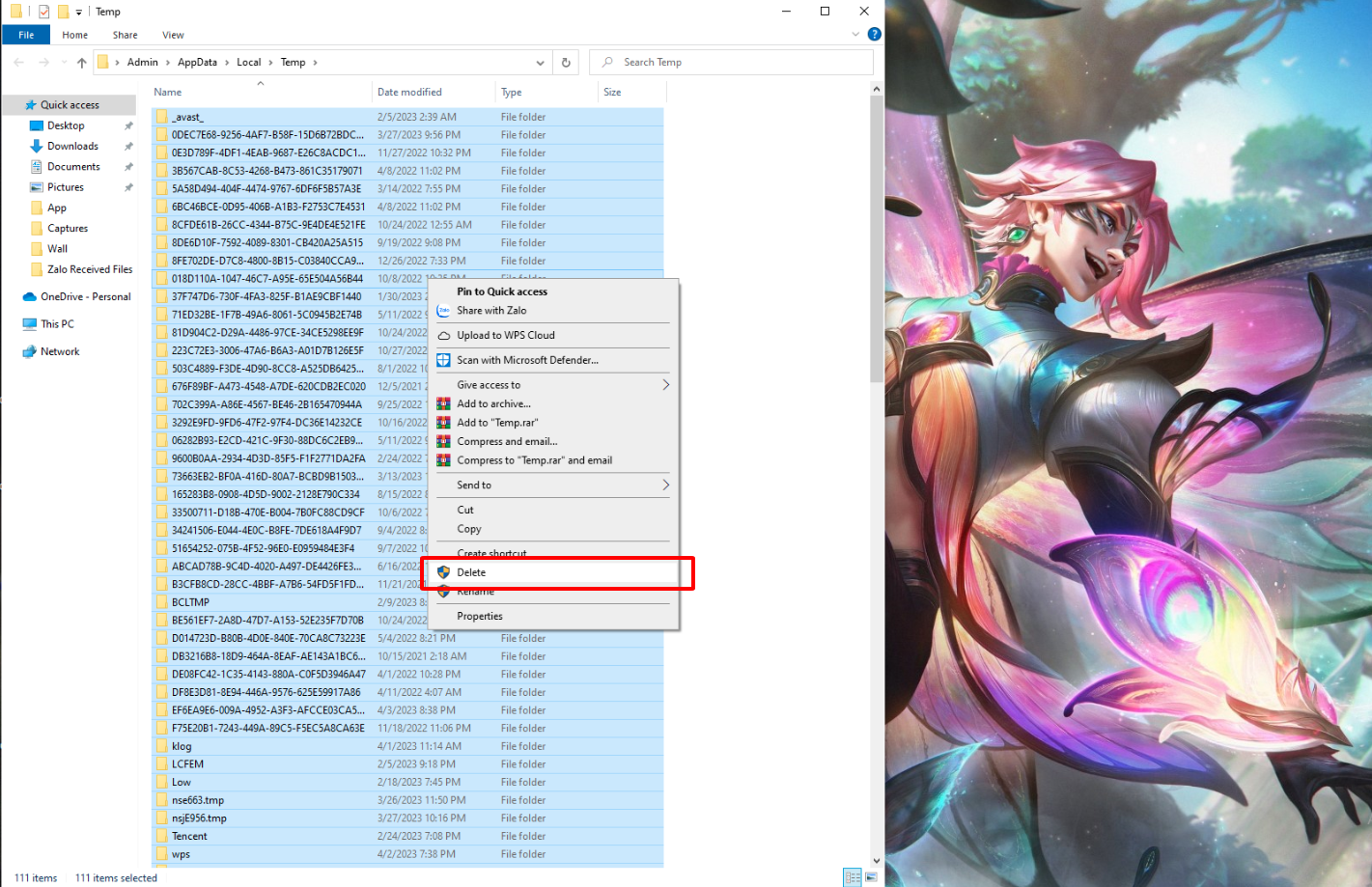Open the recent locations dropdown

tap(64, 63)
